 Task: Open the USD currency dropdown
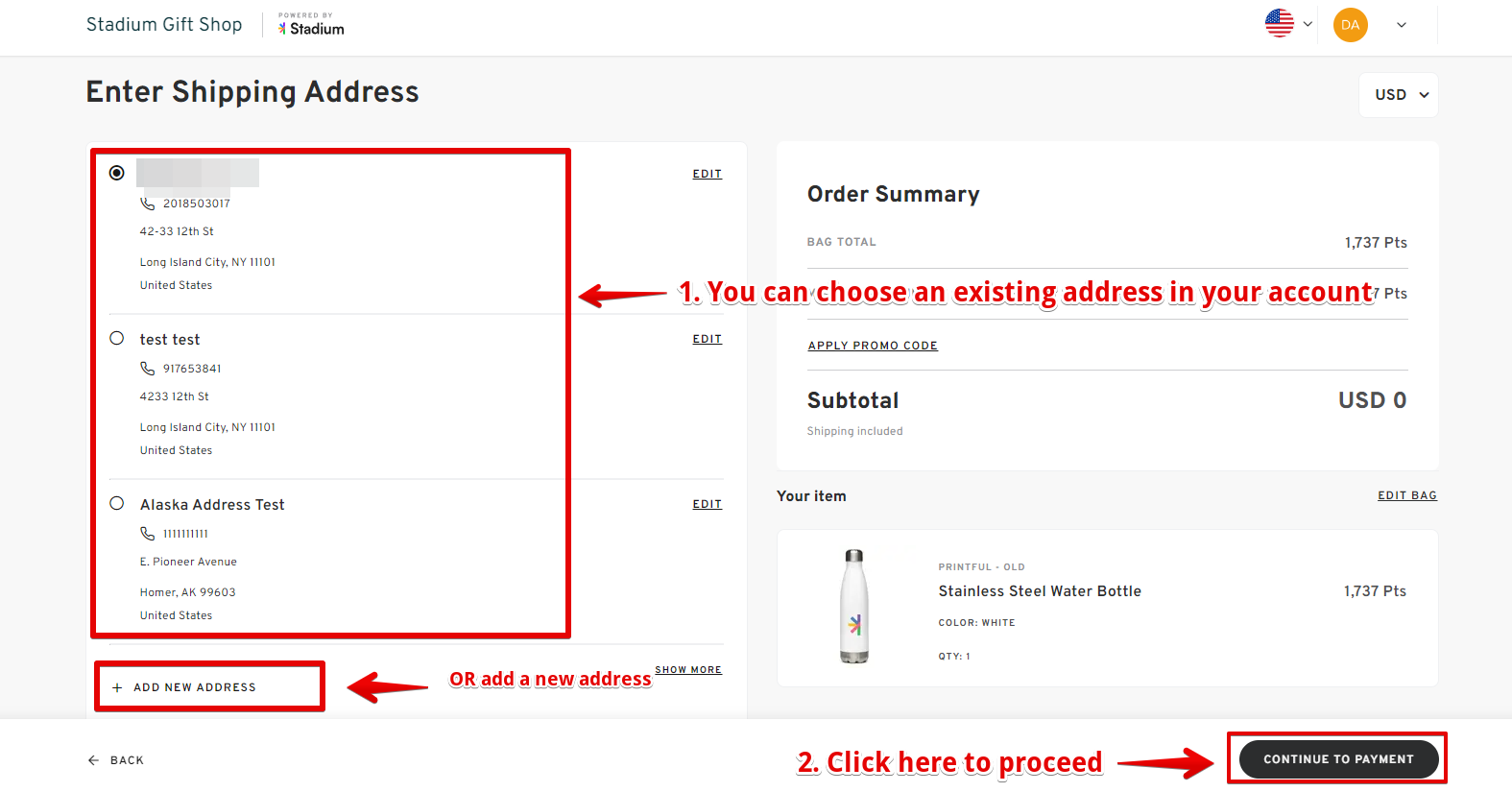pyautogui.click(x=1399, y=95)
